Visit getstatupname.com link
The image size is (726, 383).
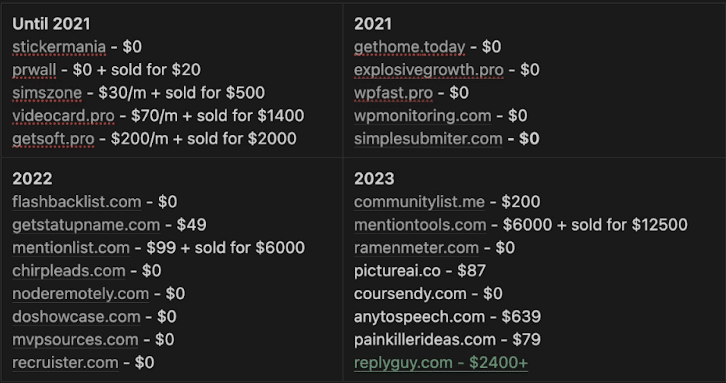[x=86, y=225]
